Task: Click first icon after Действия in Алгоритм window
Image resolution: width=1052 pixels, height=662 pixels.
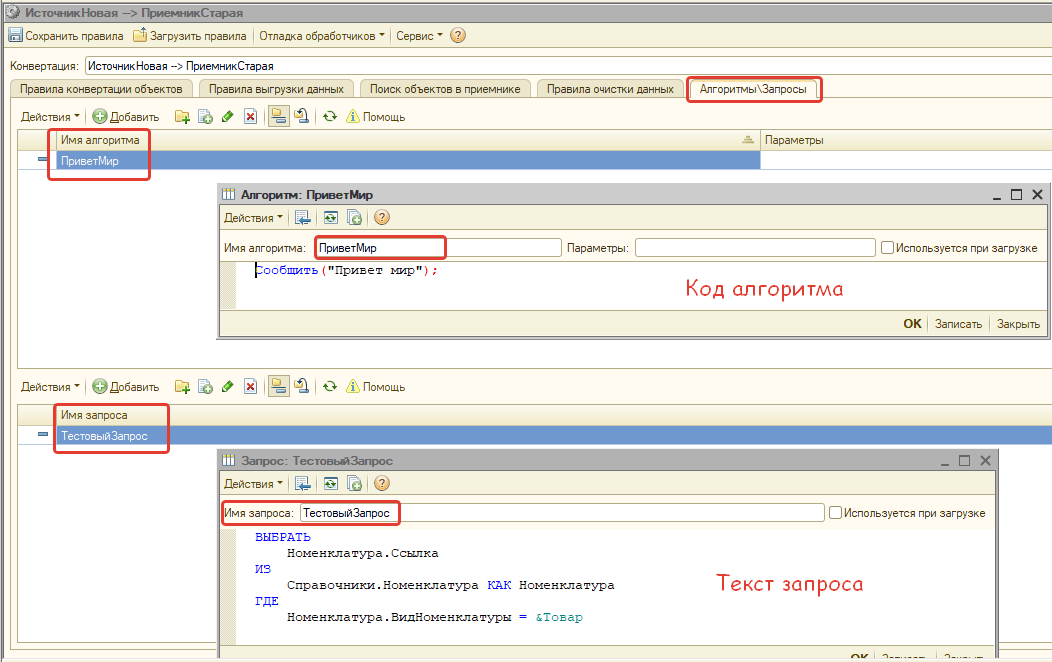Action: click(x=303, y=217)
